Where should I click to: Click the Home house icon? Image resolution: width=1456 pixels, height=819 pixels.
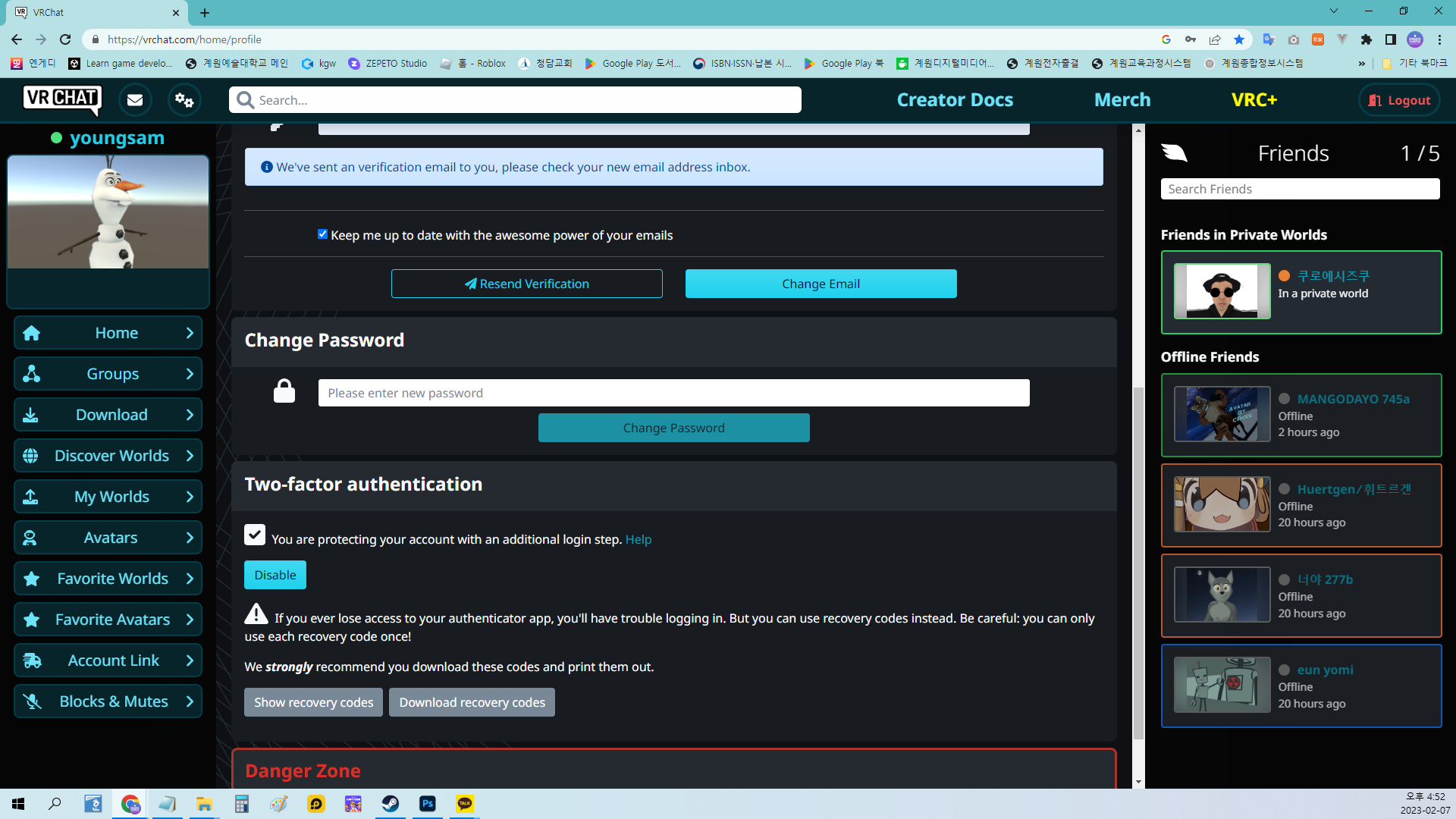click(x=31, y=333)
